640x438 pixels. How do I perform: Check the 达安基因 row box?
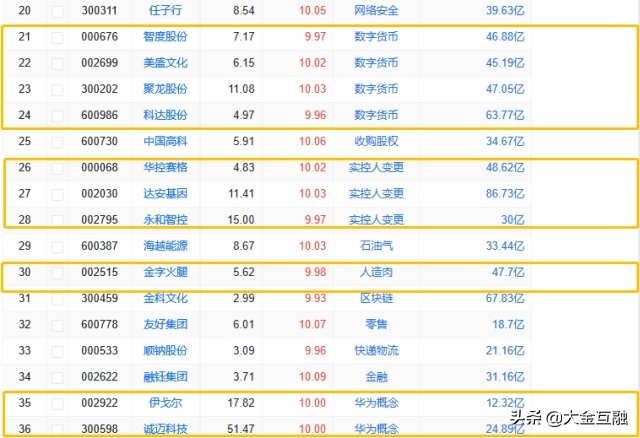click(57, 194)
